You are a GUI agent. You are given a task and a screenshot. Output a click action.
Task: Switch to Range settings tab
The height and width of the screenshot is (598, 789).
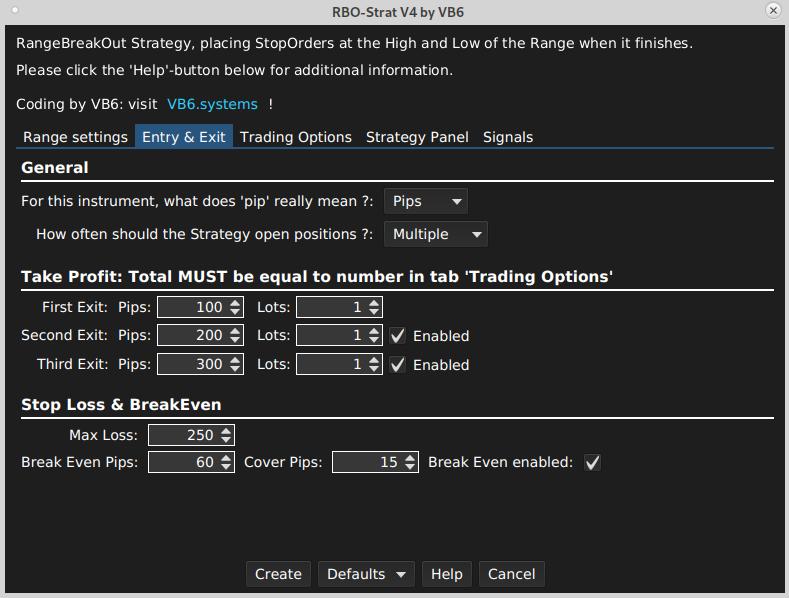75,137
